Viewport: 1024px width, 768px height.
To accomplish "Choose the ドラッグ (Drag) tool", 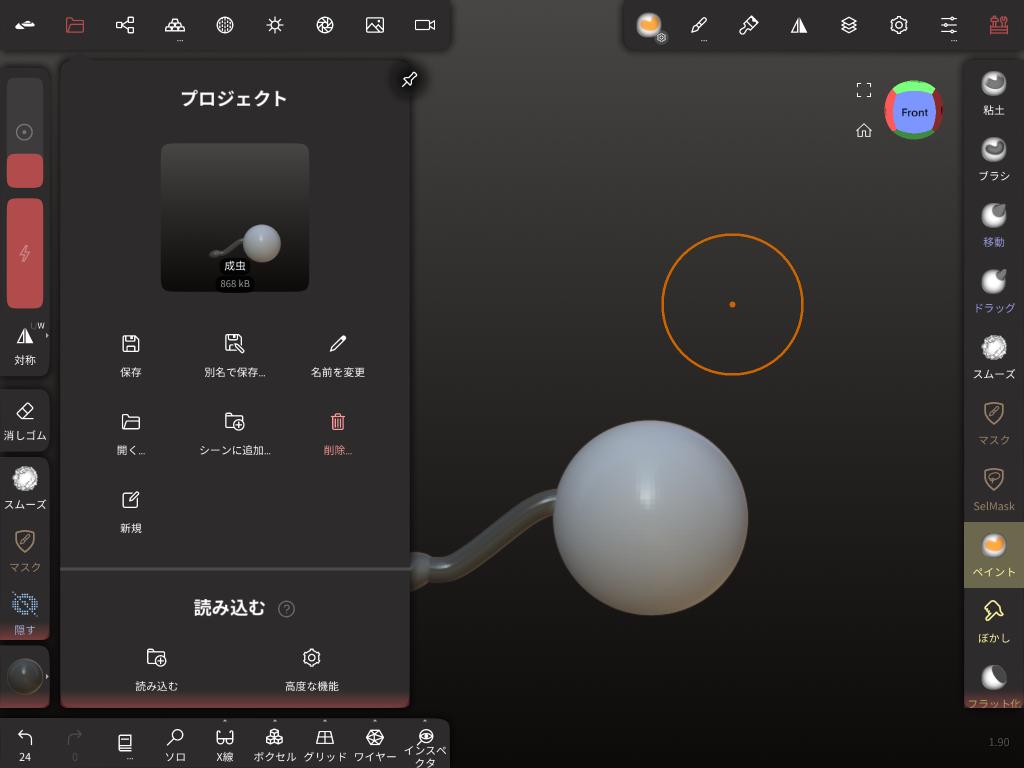I will pyautogui.click(x=993, y=290).
